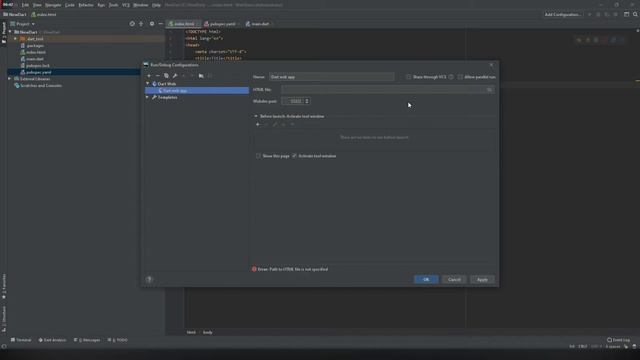Viewport: 640px width, 360px height.
Task: Open the Structure side tool window
Action: click(4, 319)
